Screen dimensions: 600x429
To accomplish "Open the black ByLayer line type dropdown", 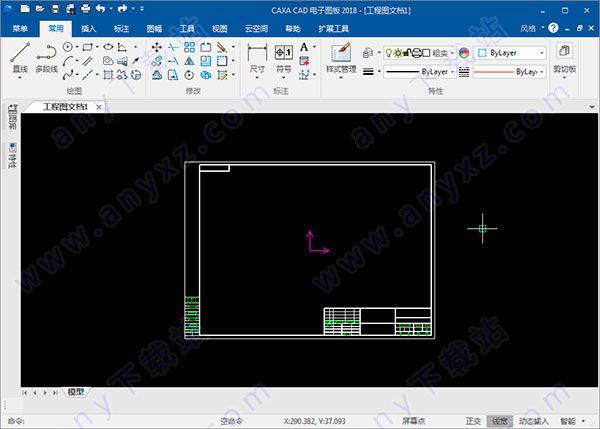I will (420, 72).
